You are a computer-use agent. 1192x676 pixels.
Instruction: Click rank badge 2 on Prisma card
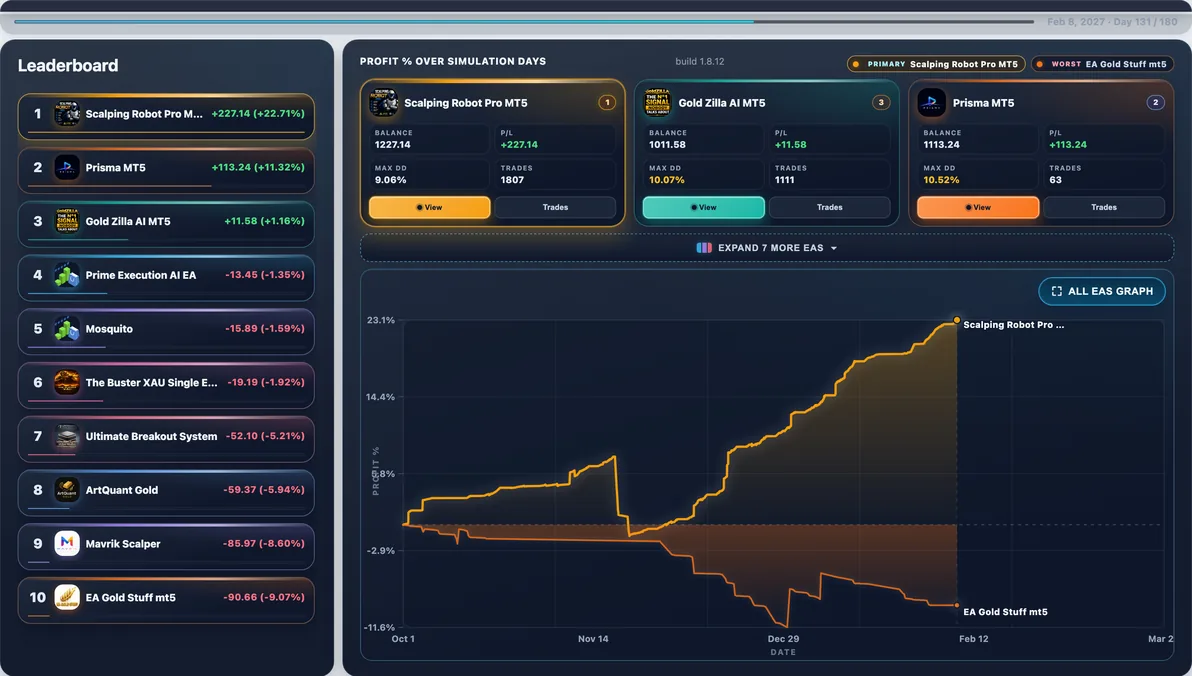[1156, 103]
